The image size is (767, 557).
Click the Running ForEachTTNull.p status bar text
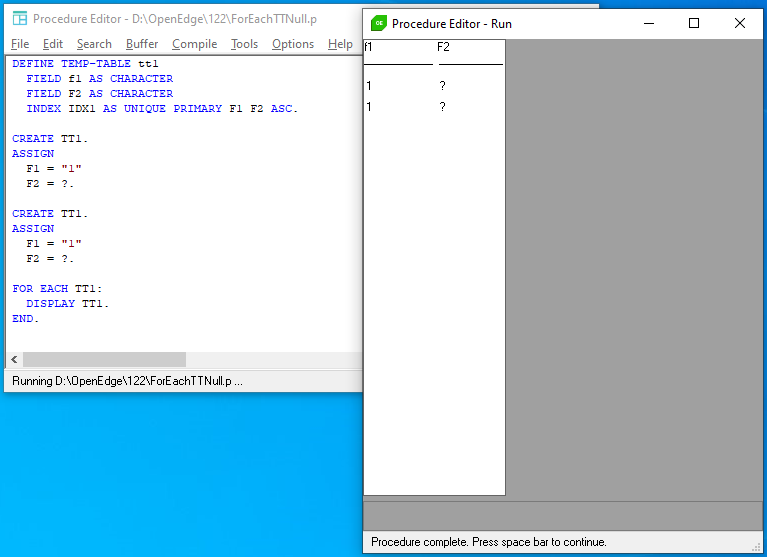coord(127,381)
